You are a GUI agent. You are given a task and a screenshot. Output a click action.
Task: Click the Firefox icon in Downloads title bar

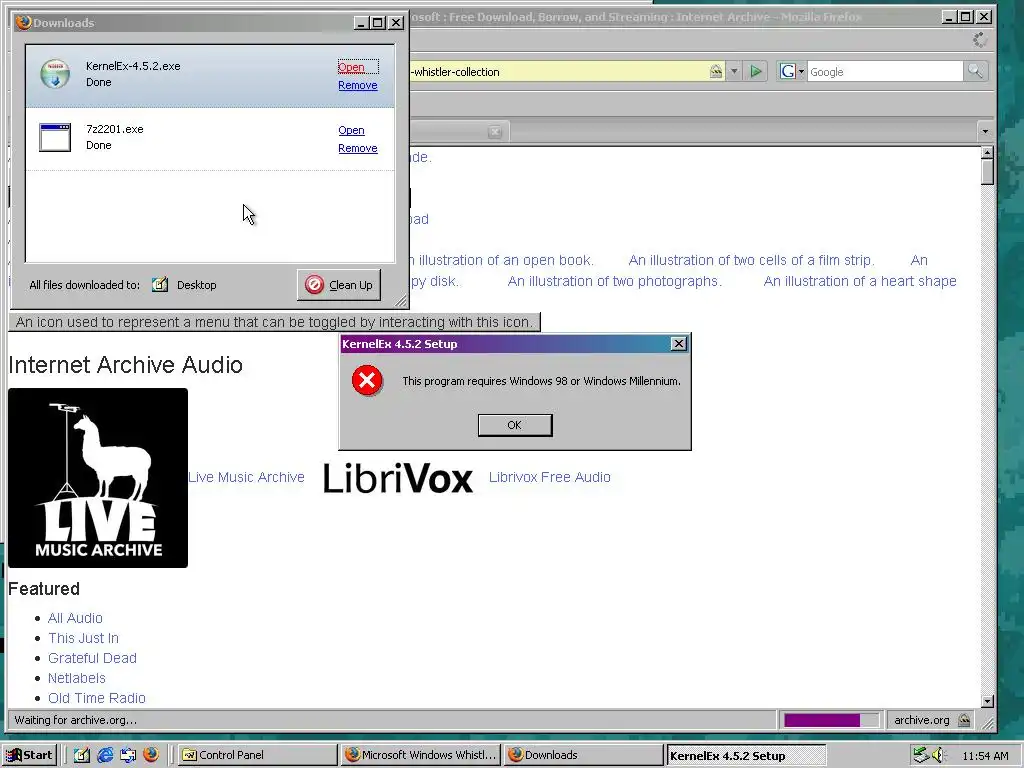tap(24, 22)
